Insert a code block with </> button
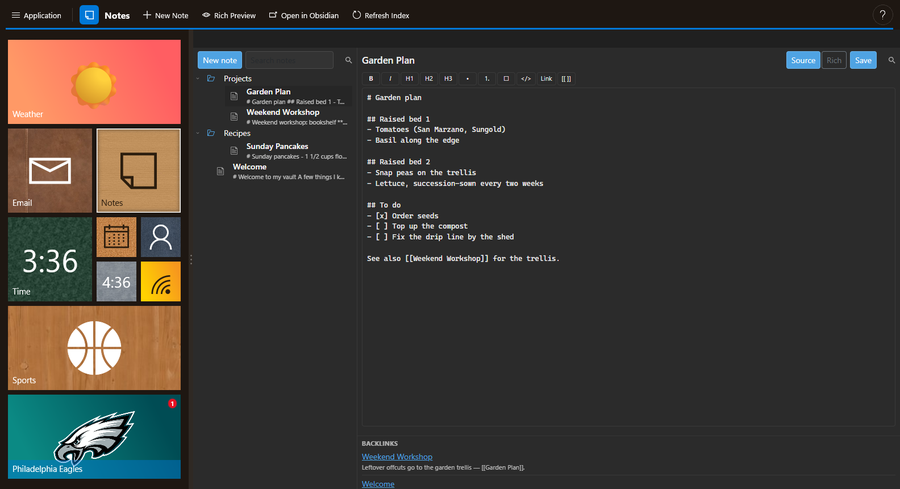The width and height of the screenshot is (900, 489). click(526, 79)
